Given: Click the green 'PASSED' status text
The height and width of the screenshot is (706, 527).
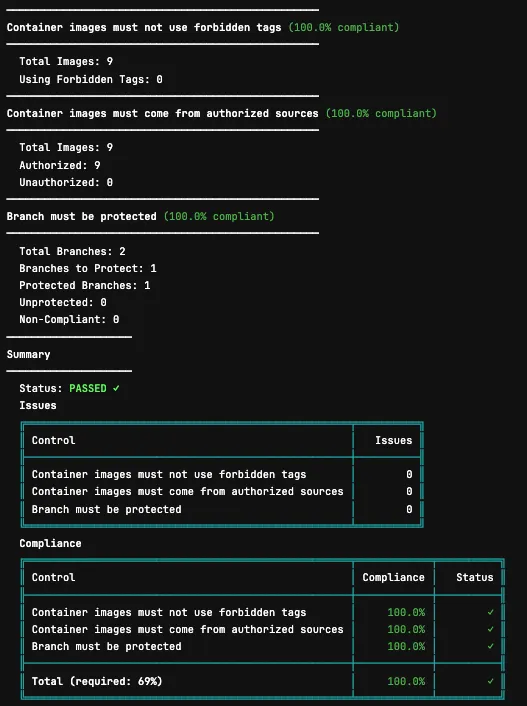Looking at the screenshot, I should pyautogui.click(x=88, y=388).
